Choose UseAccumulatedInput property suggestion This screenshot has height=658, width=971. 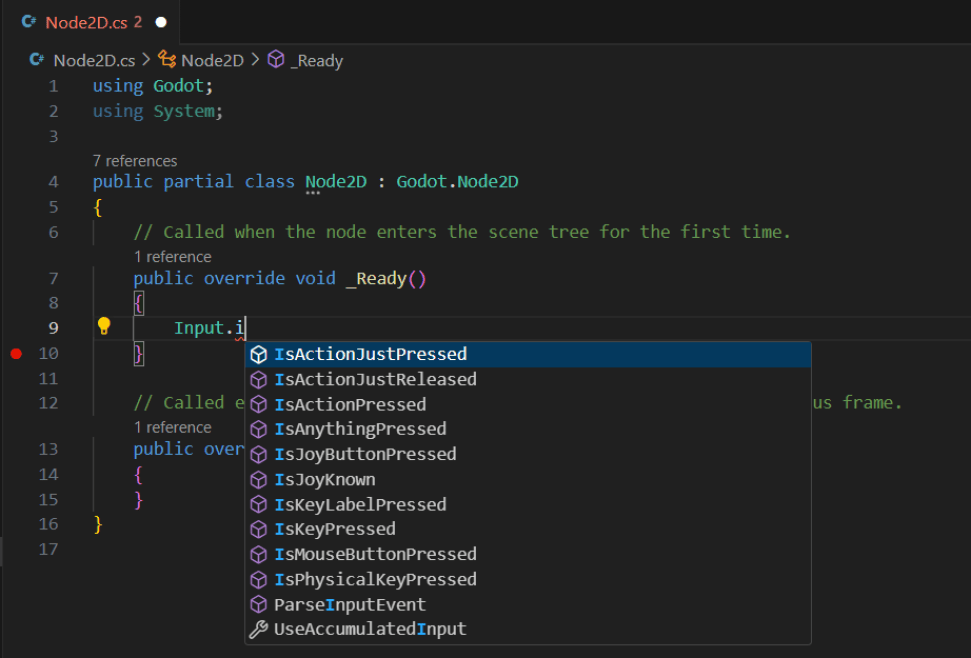[x=528, y=629]
